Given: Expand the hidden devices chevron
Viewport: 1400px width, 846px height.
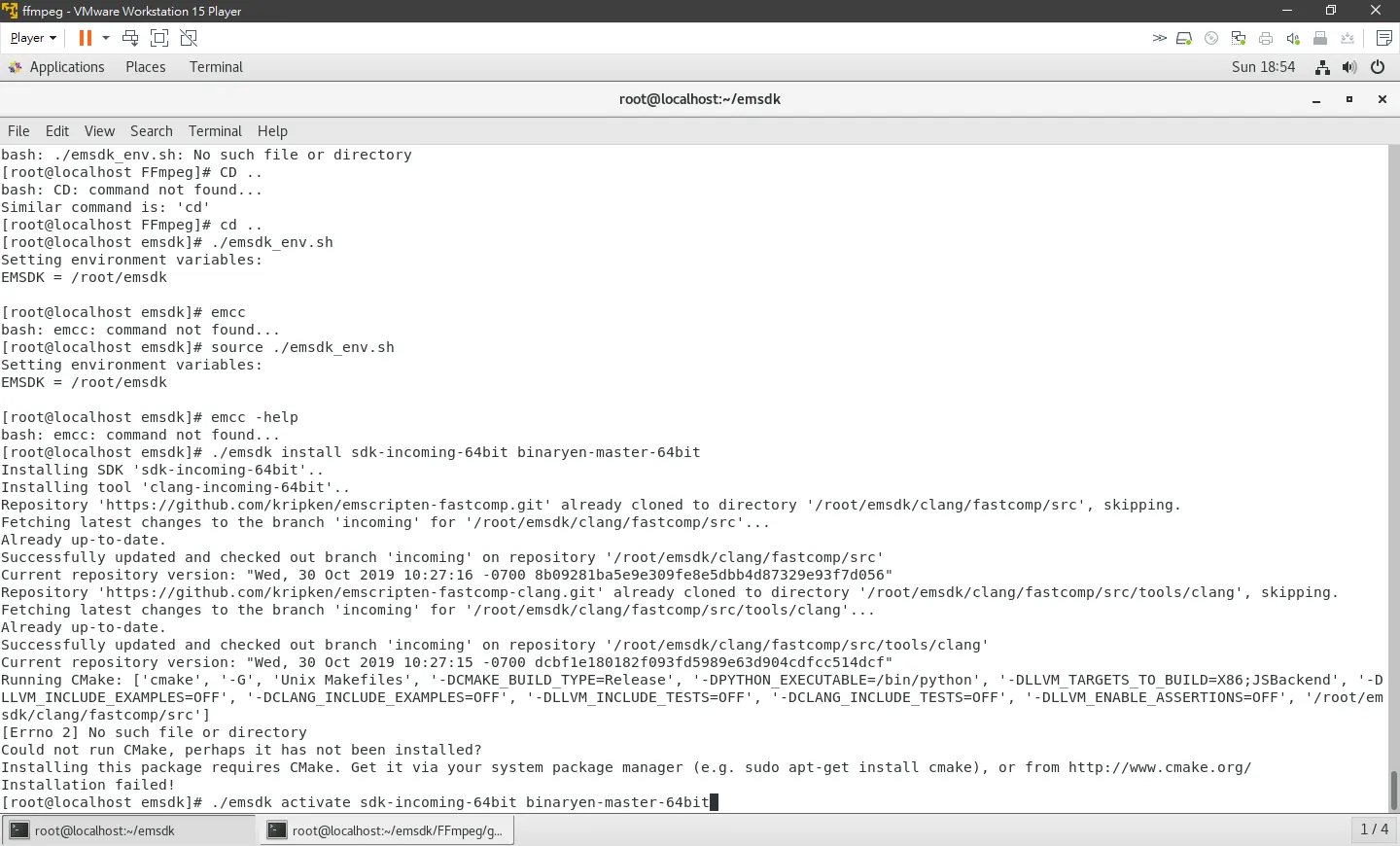Looking at the screenshot, I should click(x=1159, y=38).
